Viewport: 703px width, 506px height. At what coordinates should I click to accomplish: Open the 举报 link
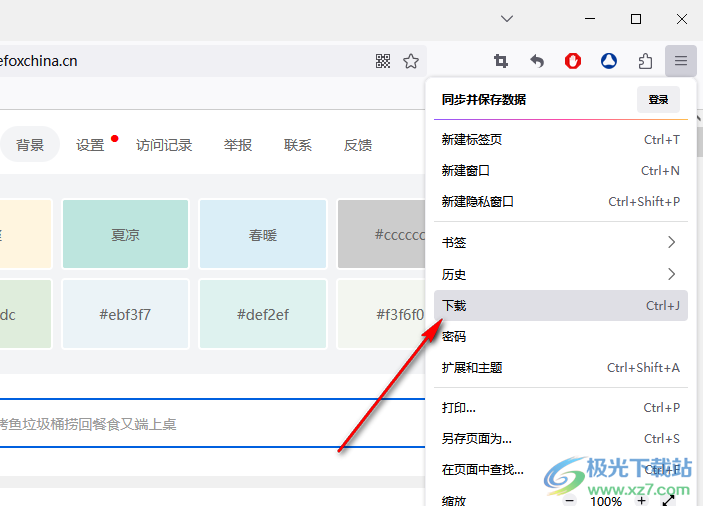pyautogui.click(x=238, y=145)
